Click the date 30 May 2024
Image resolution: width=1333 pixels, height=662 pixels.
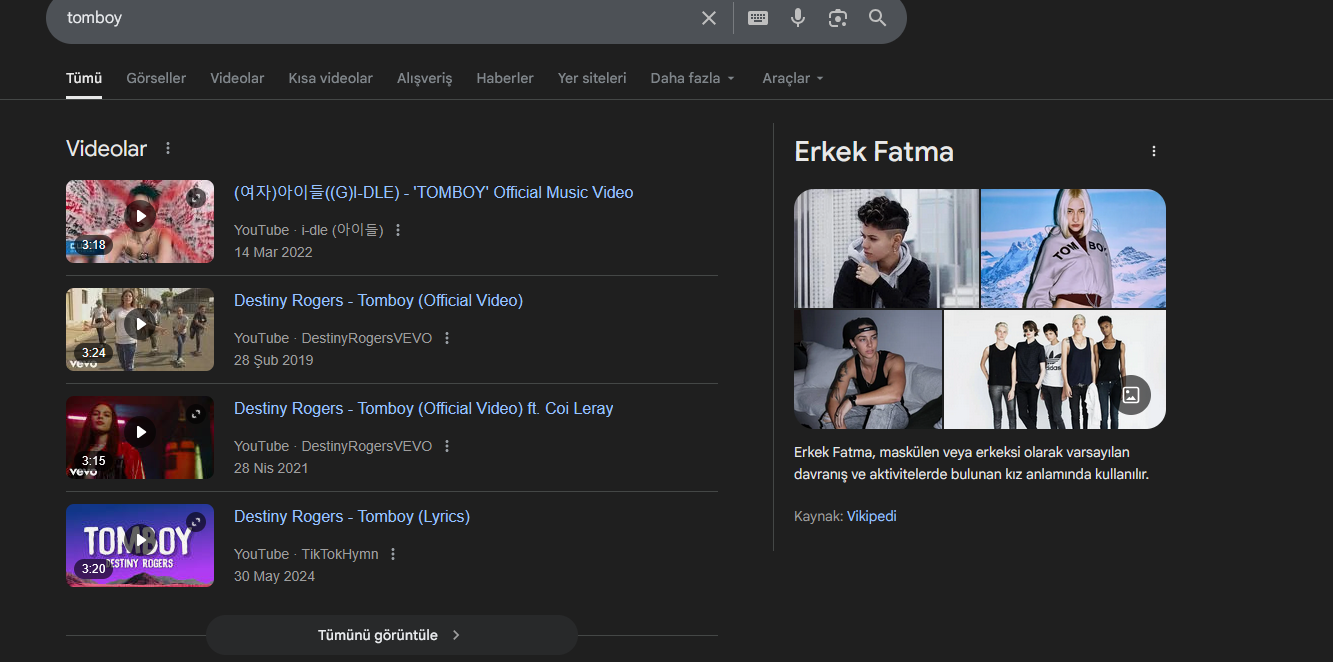pyautogui.click(x=274, y=576)
